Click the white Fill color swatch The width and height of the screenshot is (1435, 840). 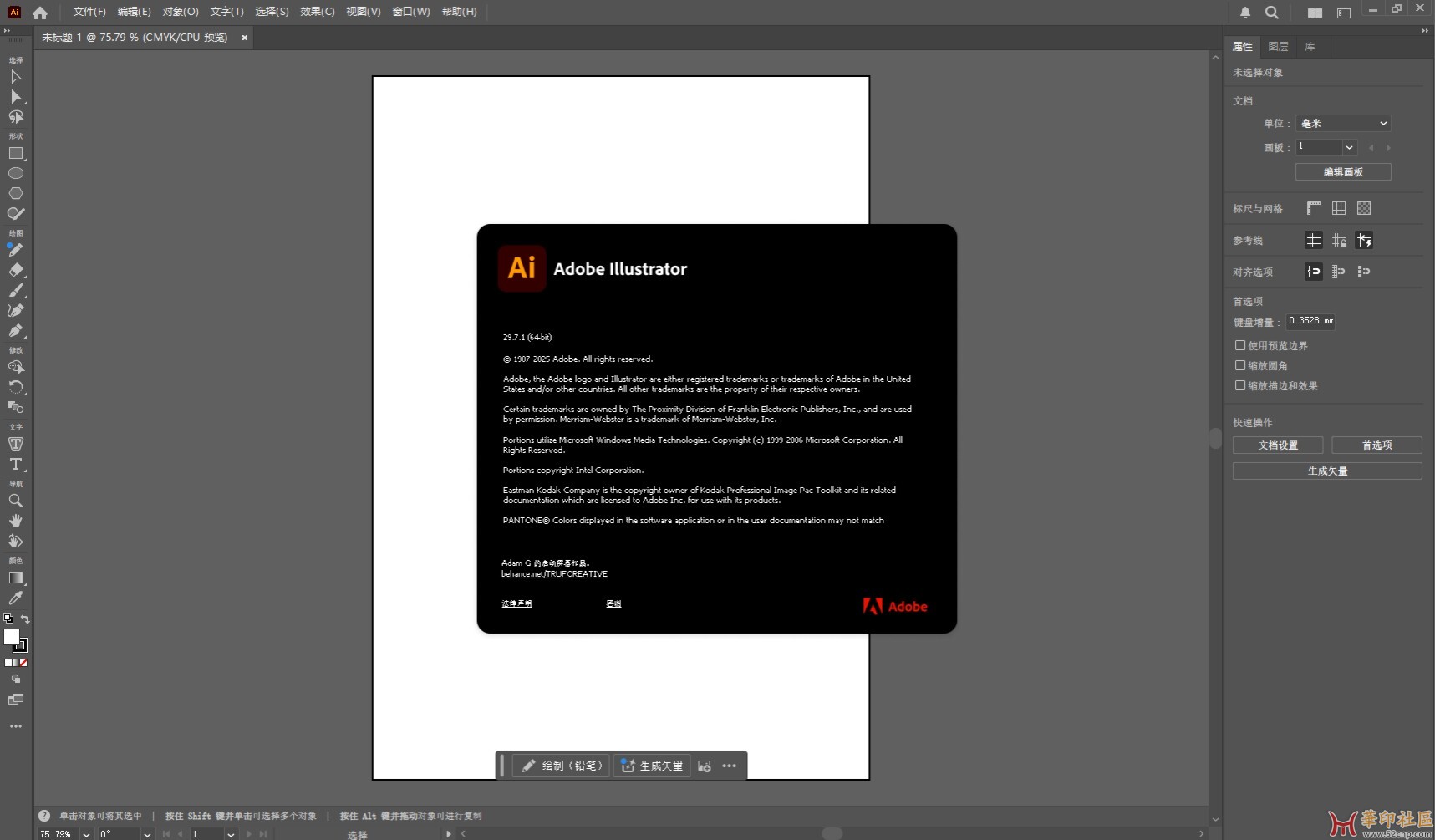[x=11, y=638]
